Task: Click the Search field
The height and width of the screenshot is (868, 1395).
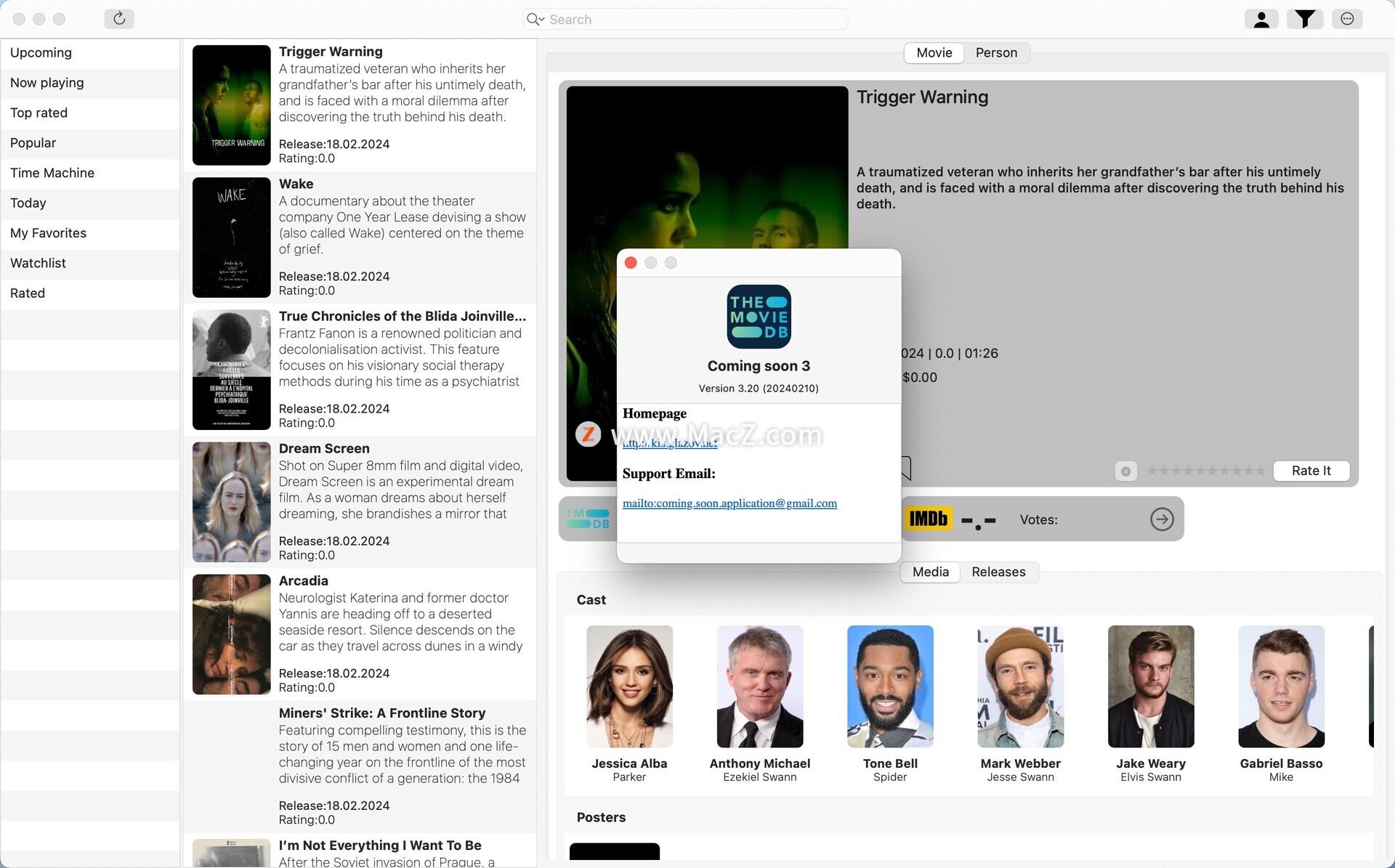Action: [685, 20]
